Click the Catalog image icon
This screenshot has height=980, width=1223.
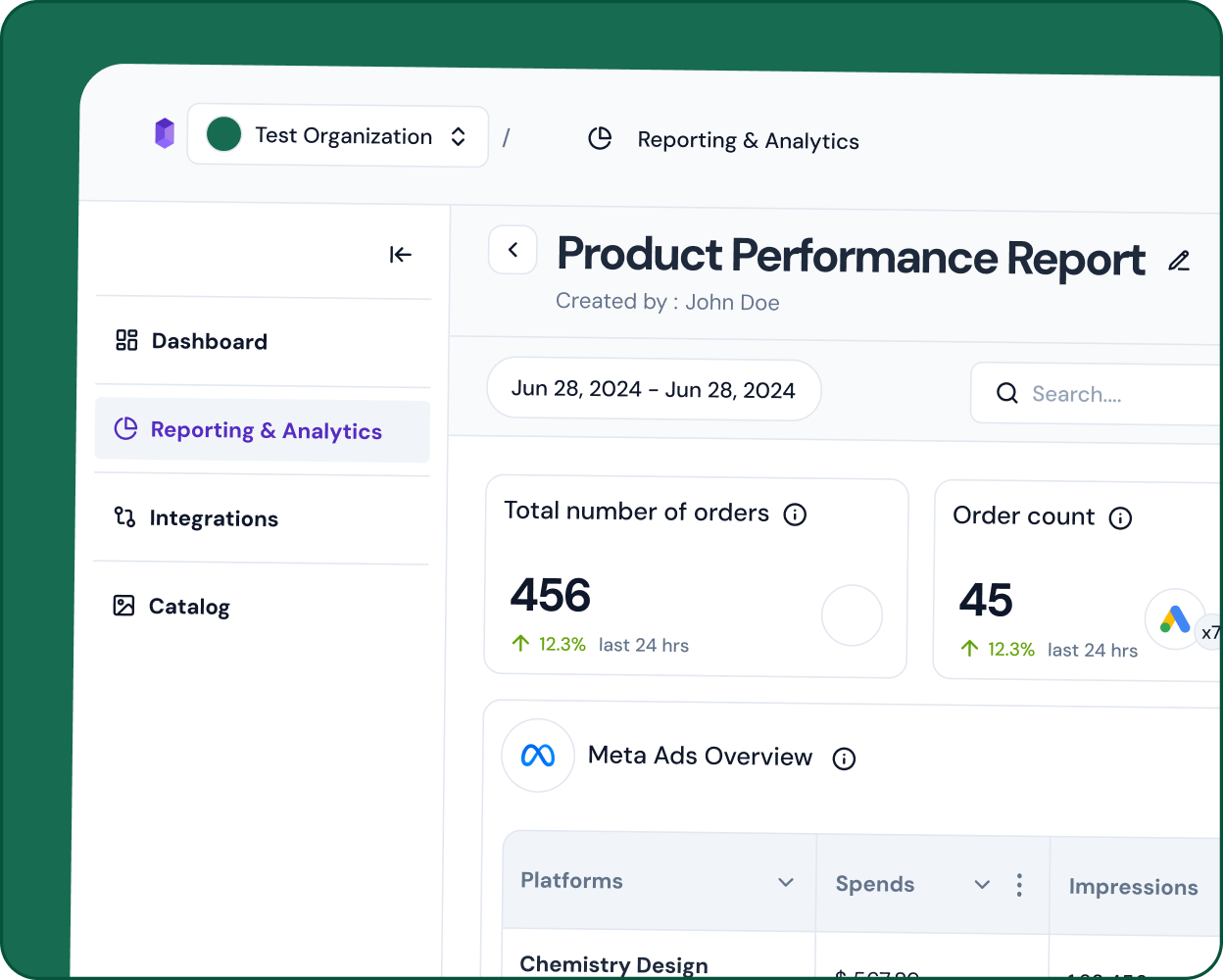coord(123,606)
